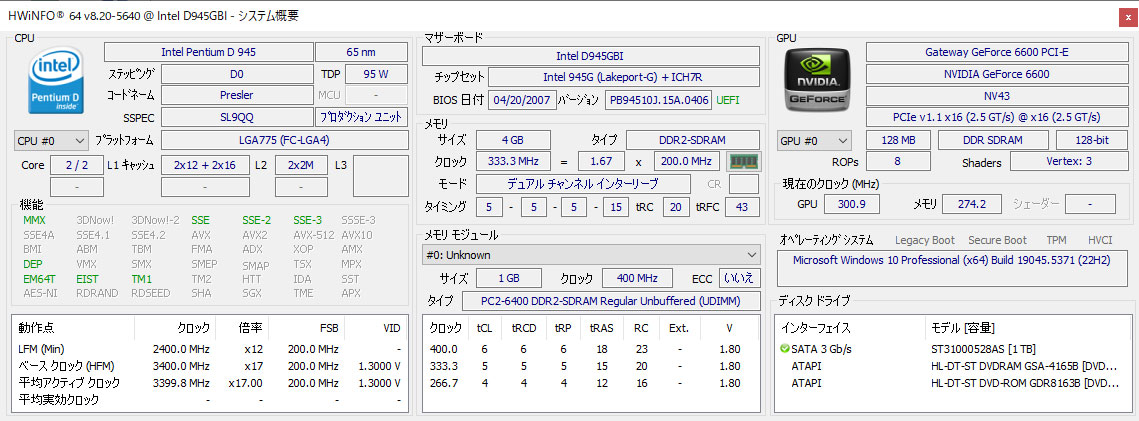Click the NVIDIA GeForce logo
The width and height of the screenshot is (1139, 421).
click(817, 79)
